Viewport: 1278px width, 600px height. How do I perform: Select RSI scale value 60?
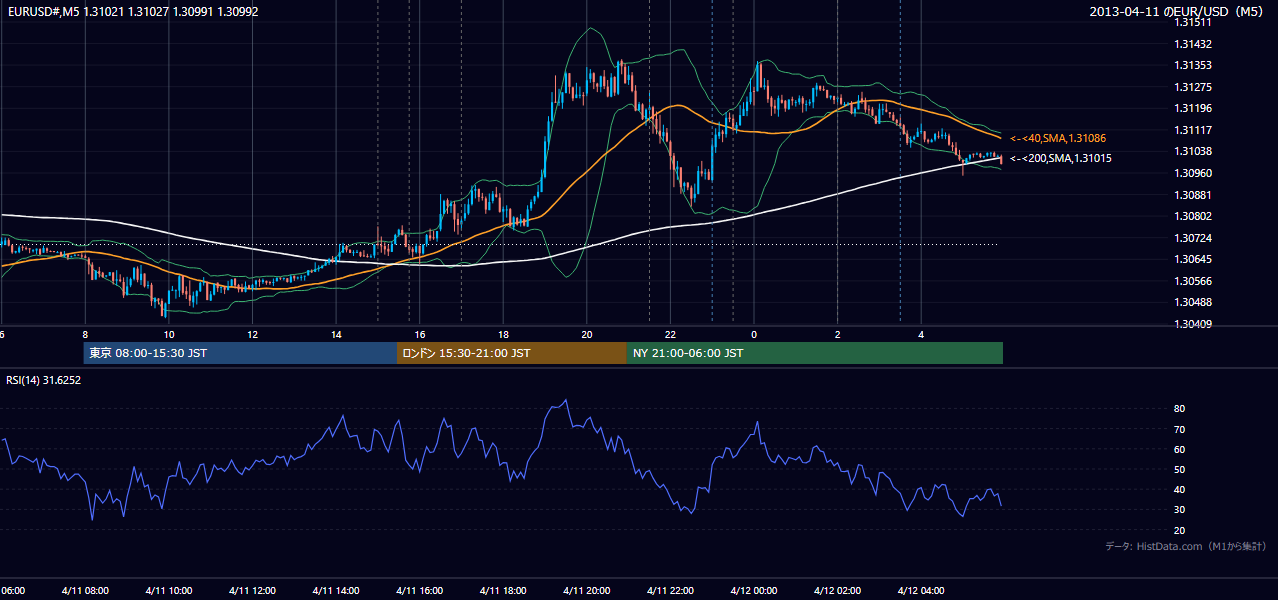[x=1179, y=449]
